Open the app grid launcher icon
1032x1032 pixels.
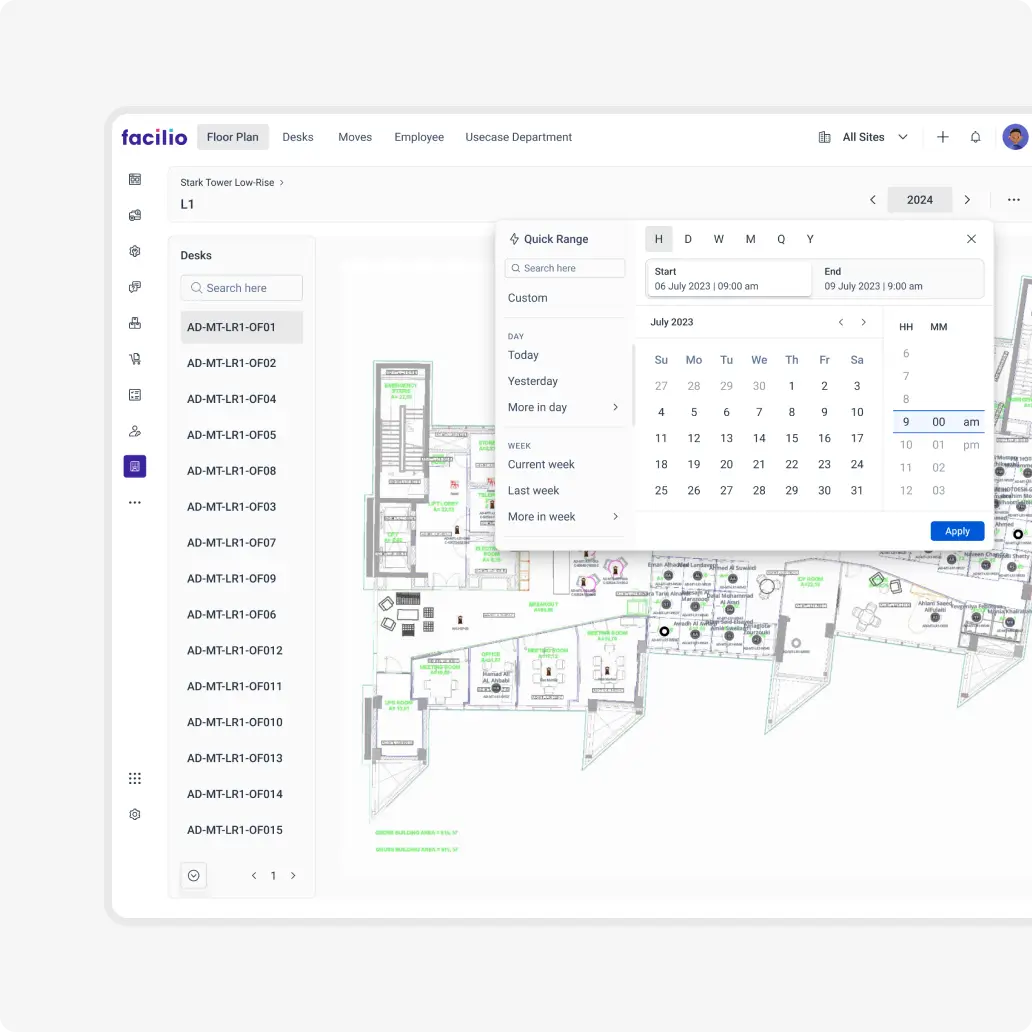pos(135,779)
